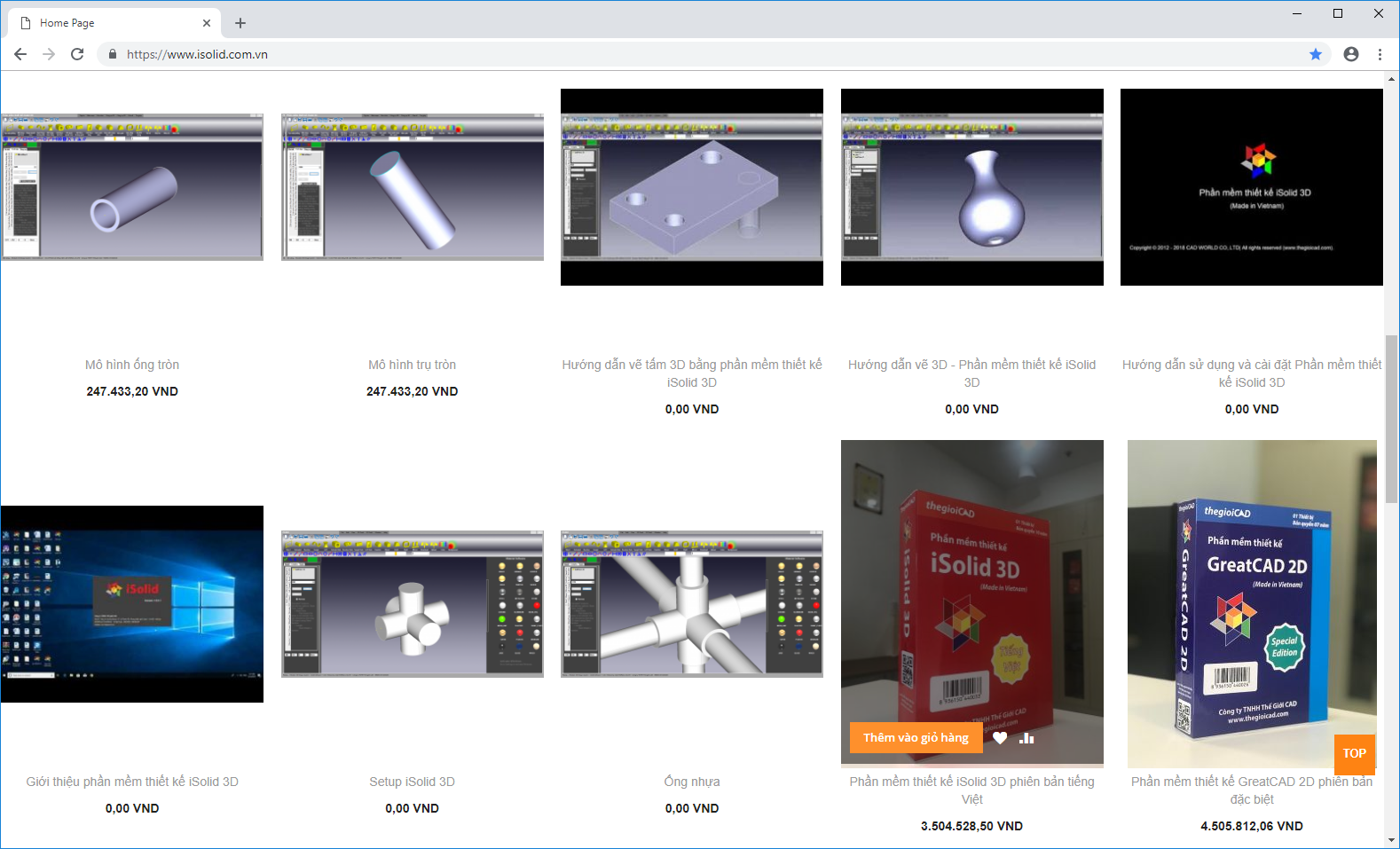Open Mô hình ống tròn product link
Image resolution: width=1400 pixels, height=849 pixels.
tap(132, 365)
